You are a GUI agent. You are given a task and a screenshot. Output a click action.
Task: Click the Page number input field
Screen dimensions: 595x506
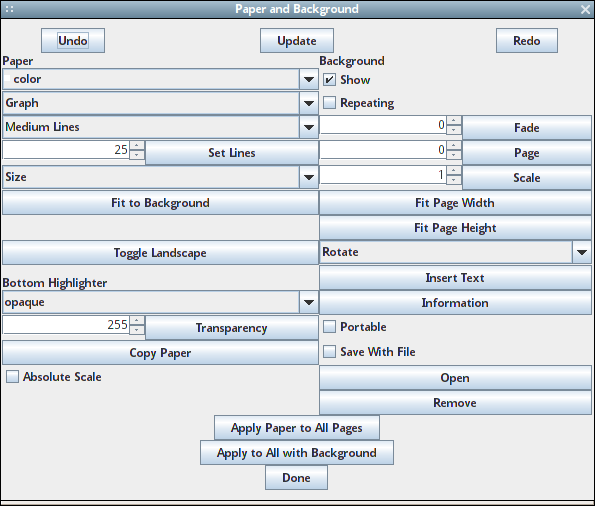[383, 150]
